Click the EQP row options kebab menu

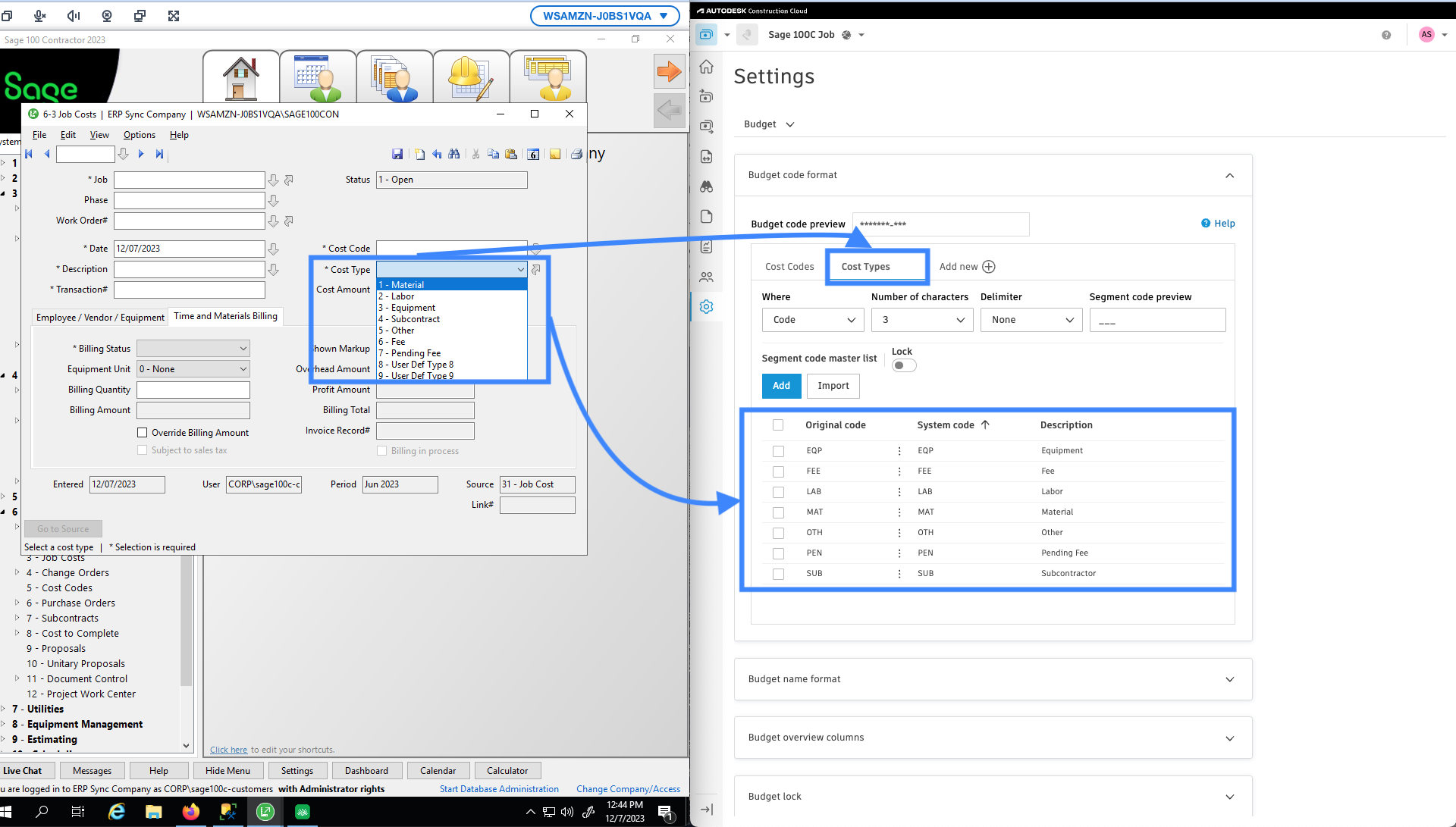[x=899, y=451]
